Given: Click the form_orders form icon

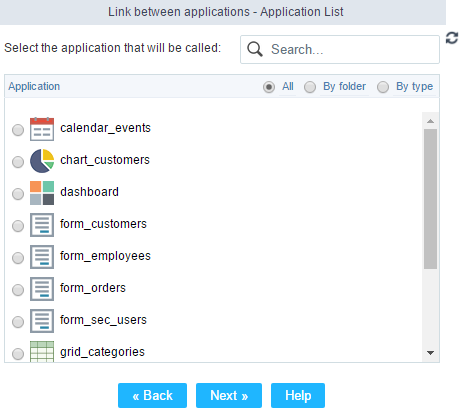Looking at the screenshot, I should click(x=42, y=289).
